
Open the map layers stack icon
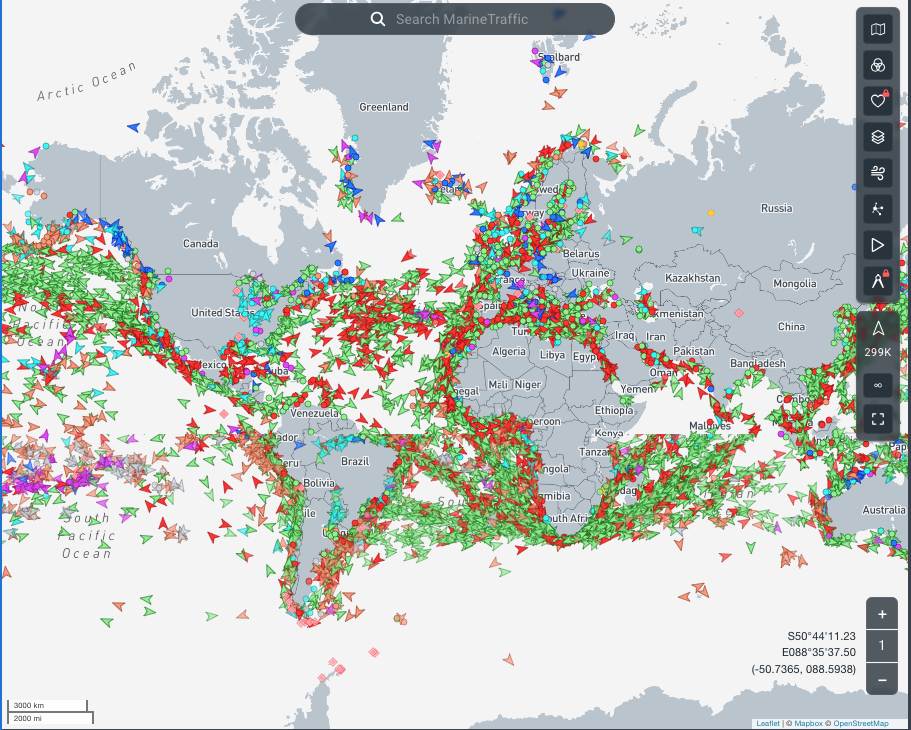(x=877, y=137)
